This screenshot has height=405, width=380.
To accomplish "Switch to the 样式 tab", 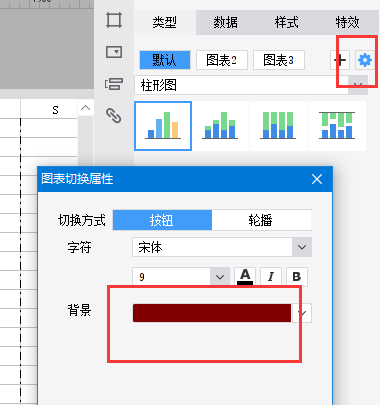I will [287, 22].
